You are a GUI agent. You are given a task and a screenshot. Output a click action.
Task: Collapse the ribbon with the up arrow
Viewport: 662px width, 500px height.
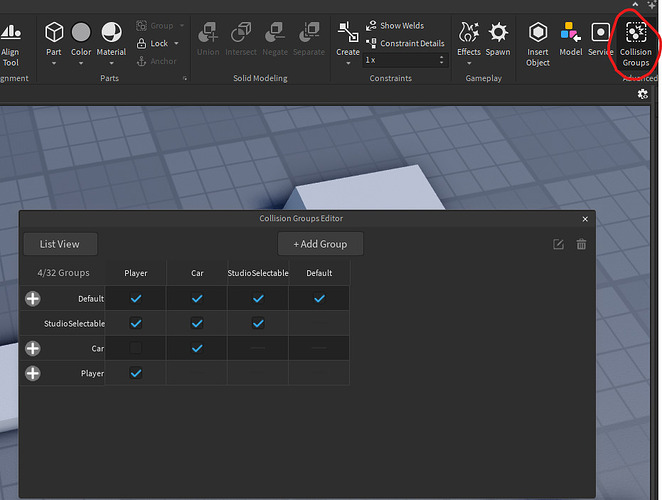pos(635,4)
